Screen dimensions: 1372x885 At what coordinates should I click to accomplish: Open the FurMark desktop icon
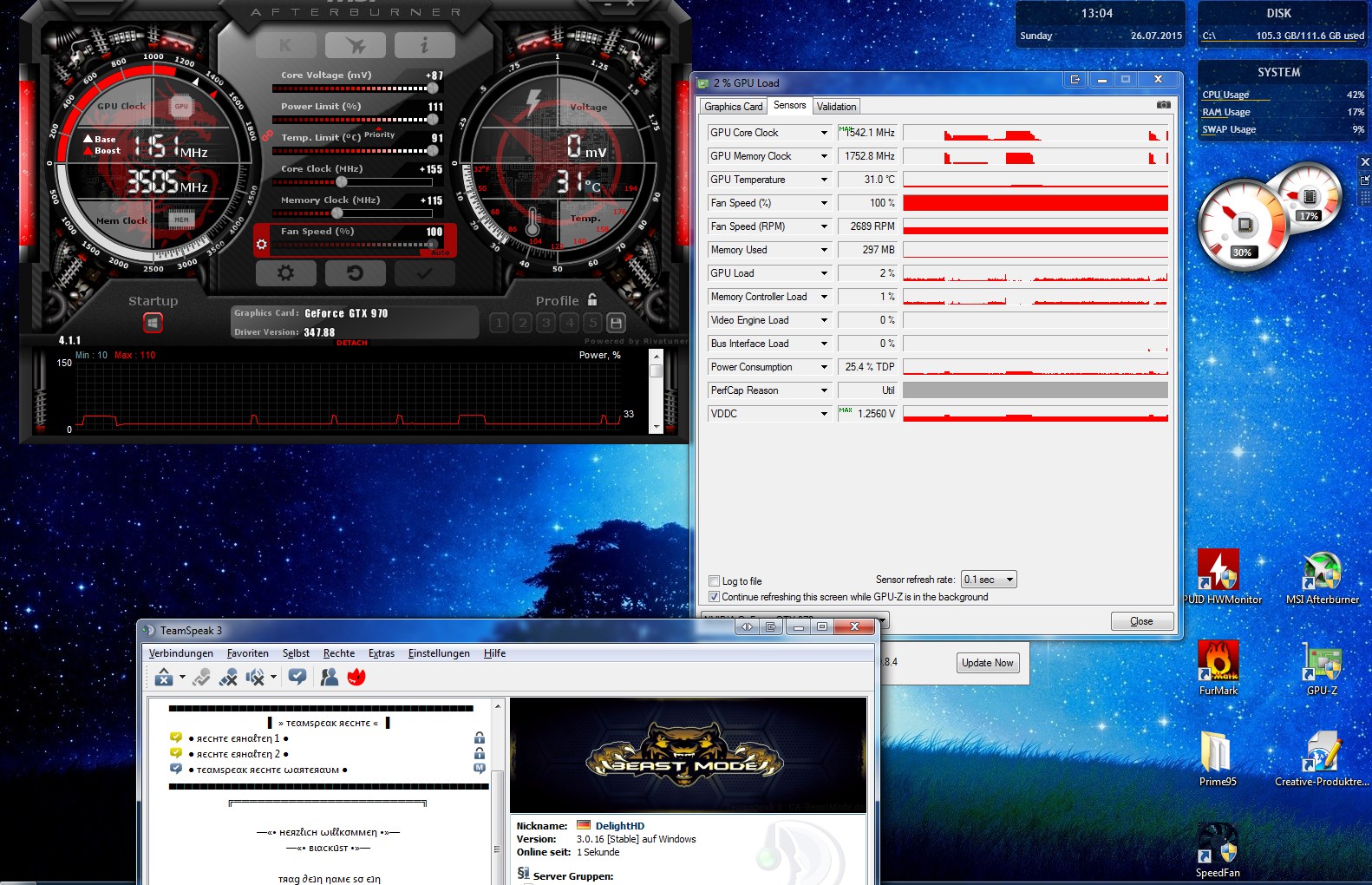click(x=1218, y=667)
